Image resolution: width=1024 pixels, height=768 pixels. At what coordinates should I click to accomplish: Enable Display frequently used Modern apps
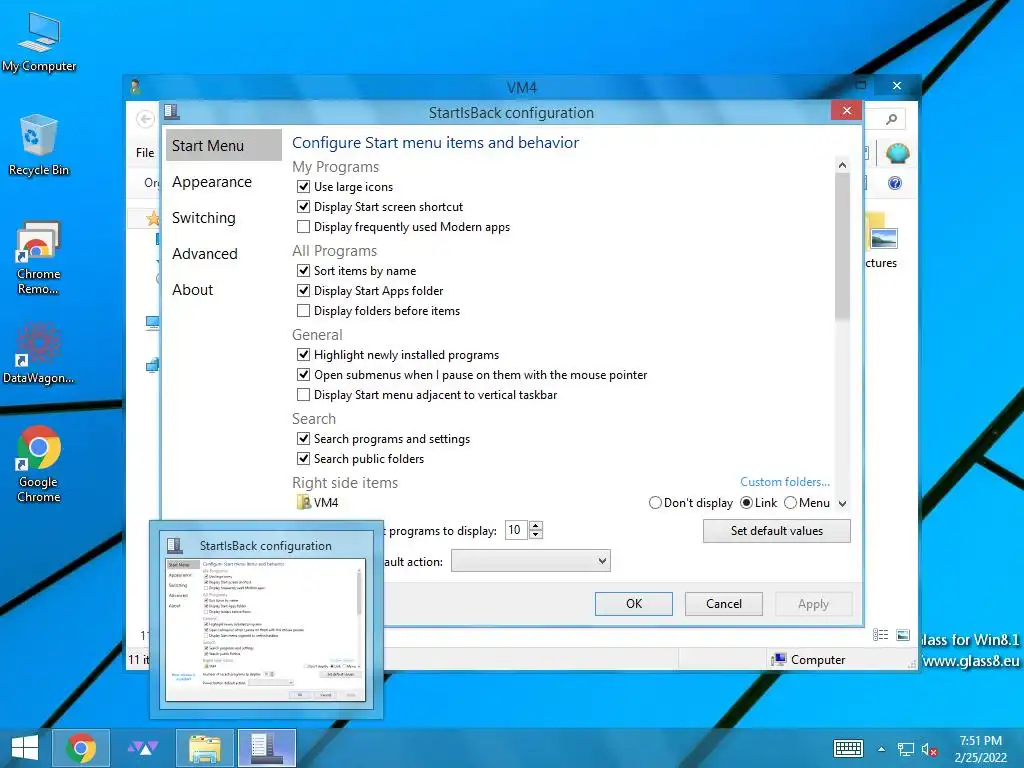(303, 227)
